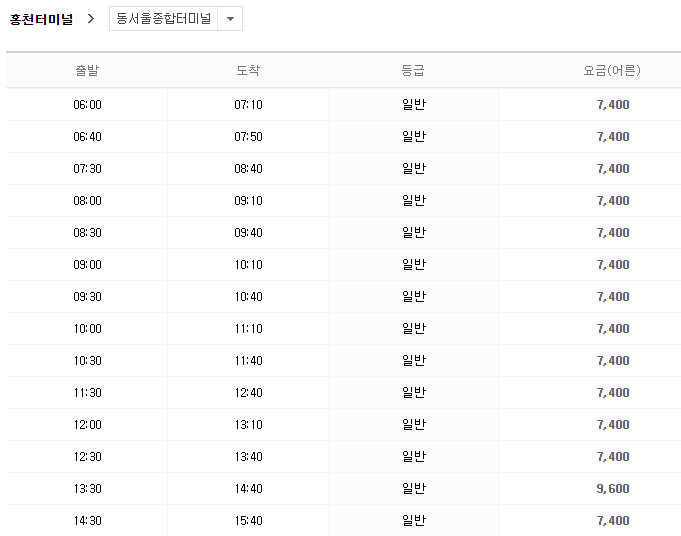This screenshot has width=681, height=536.
Task: Click the 요금(어른) column header
Action: tap(612, 70)
